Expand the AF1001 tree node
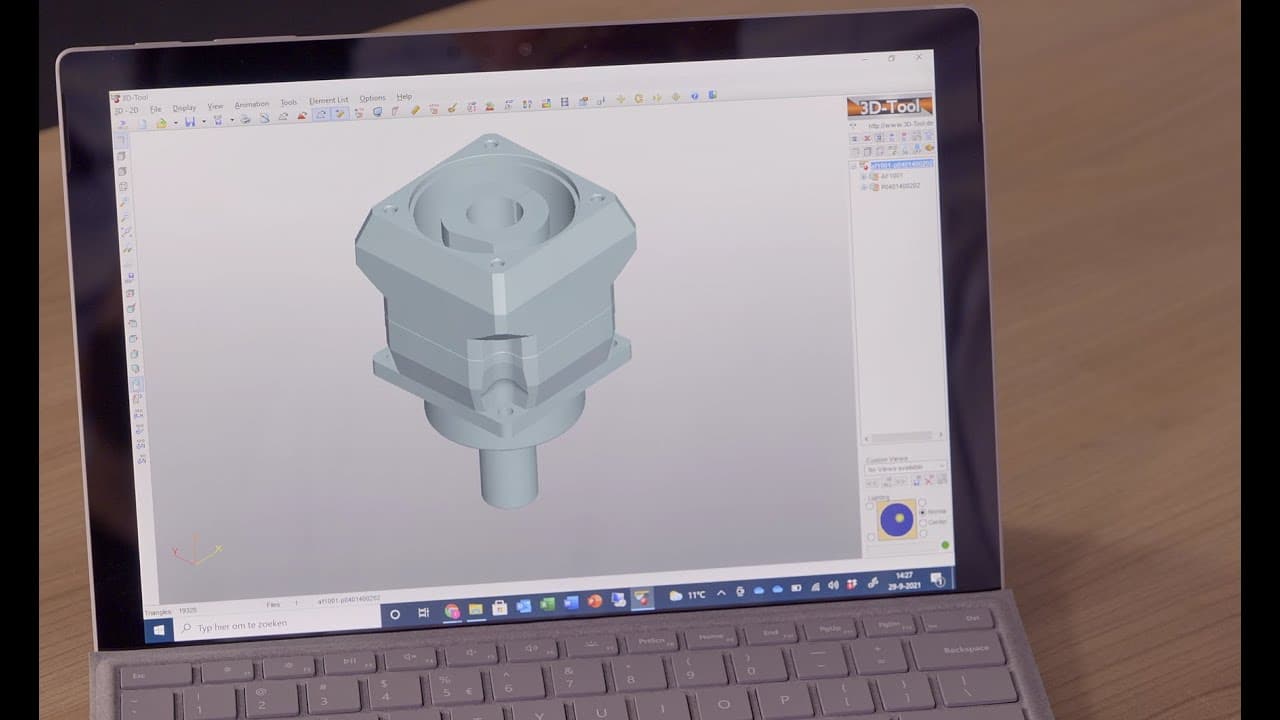 pyautogui.click(x=864, y=177)
